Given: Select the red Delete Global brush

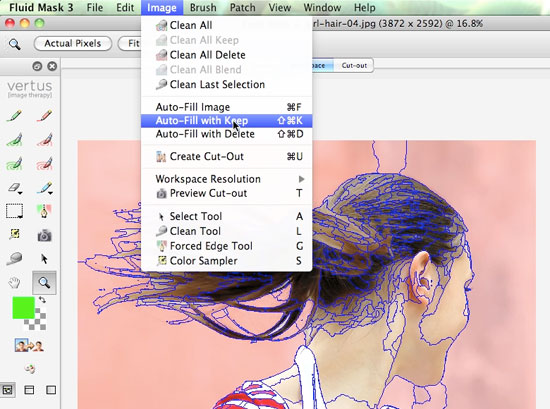Looking at the screenshot, I should coord(44,163).
